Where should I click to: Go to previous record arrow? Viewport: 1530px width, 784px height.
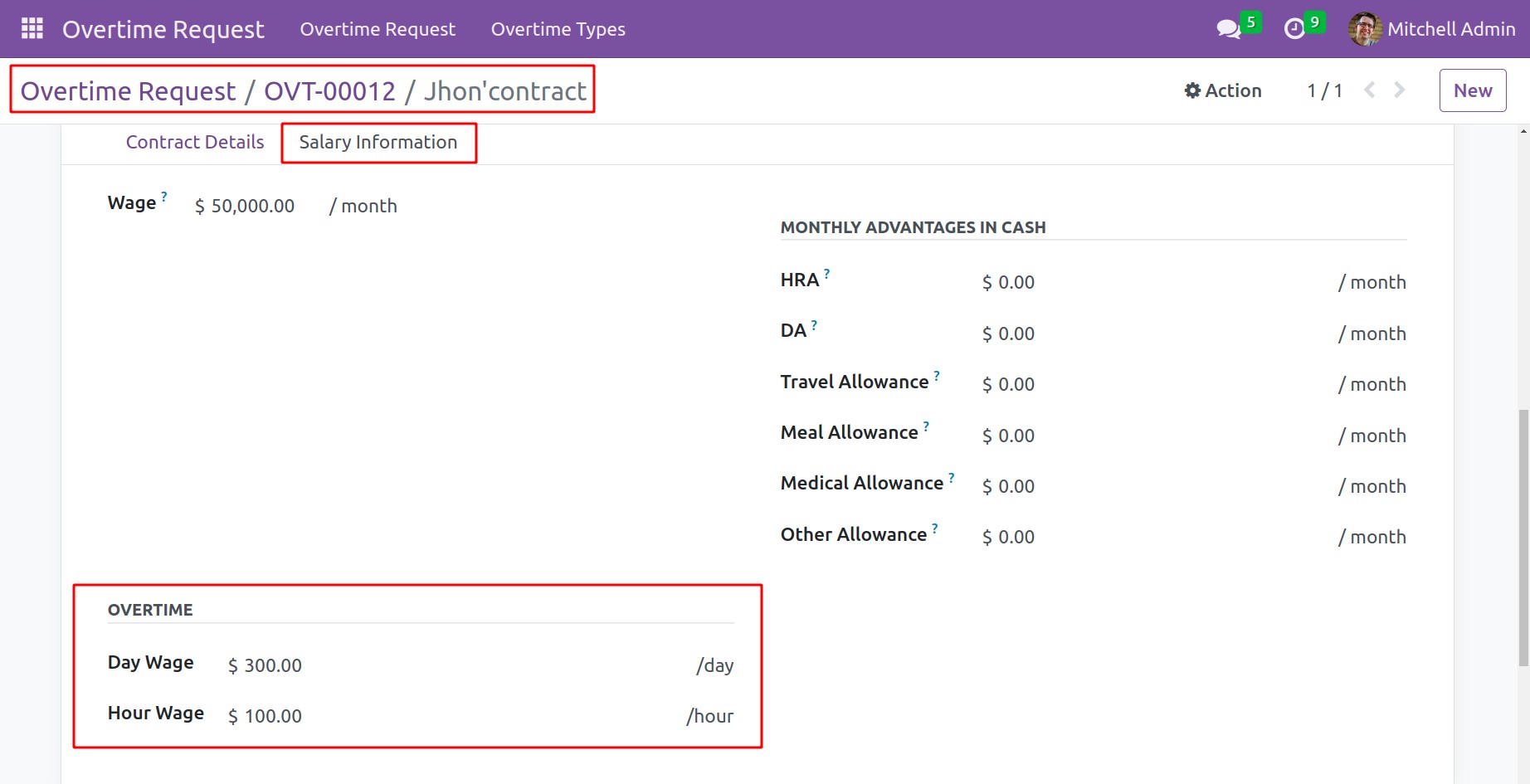[x=1370, y=90]
